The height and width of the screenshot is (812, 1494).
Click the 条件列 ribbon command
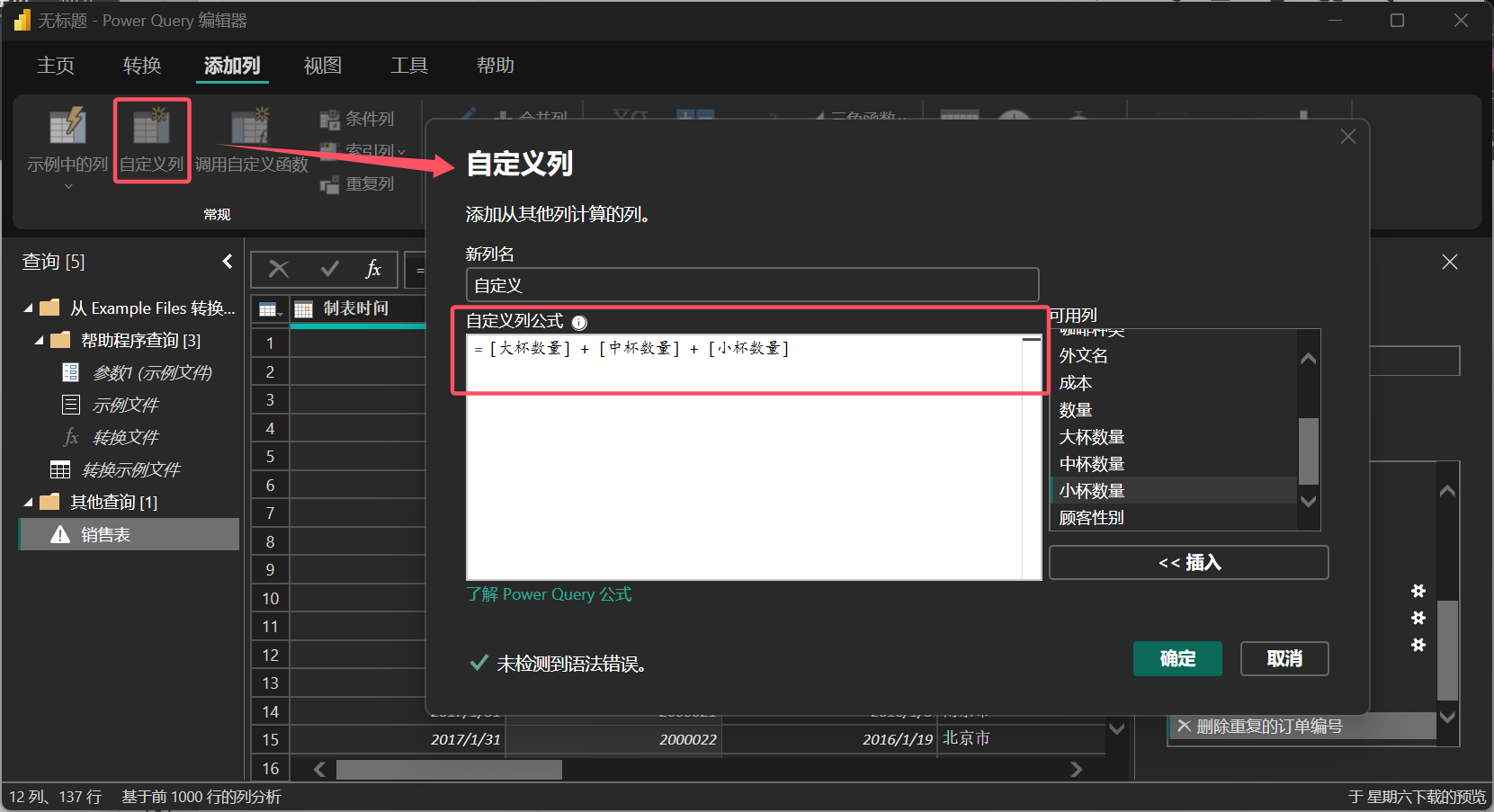click(x=358, y=119)
